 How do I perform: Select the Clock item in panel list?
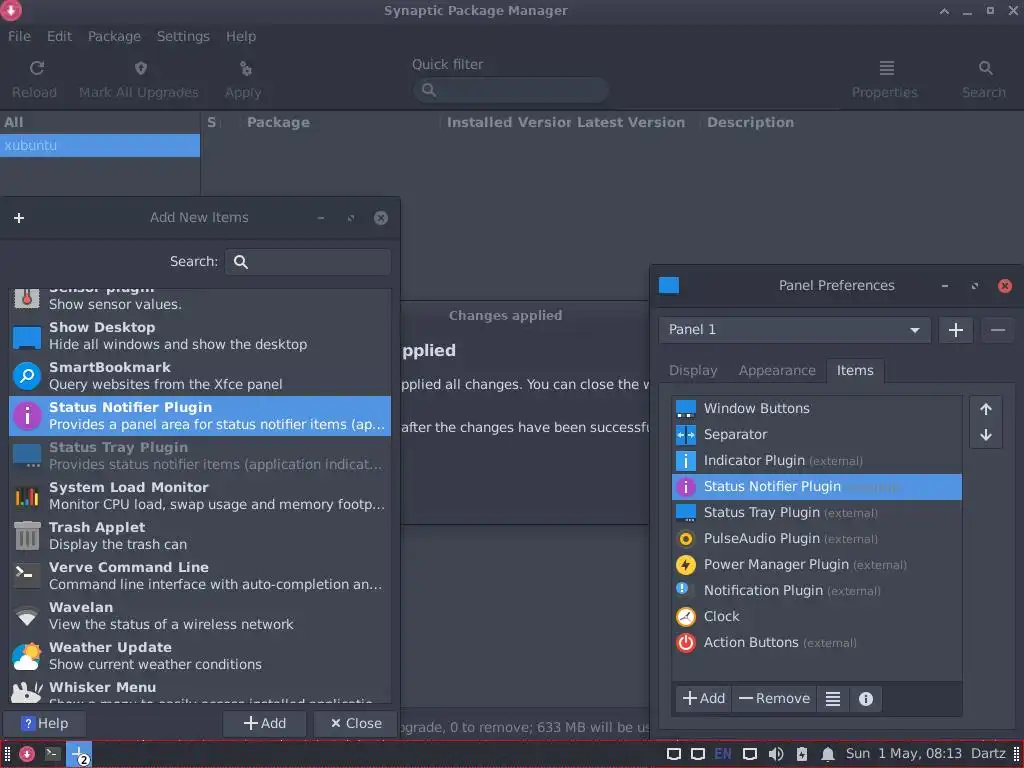pyautogui.click(x=816, y=616)
